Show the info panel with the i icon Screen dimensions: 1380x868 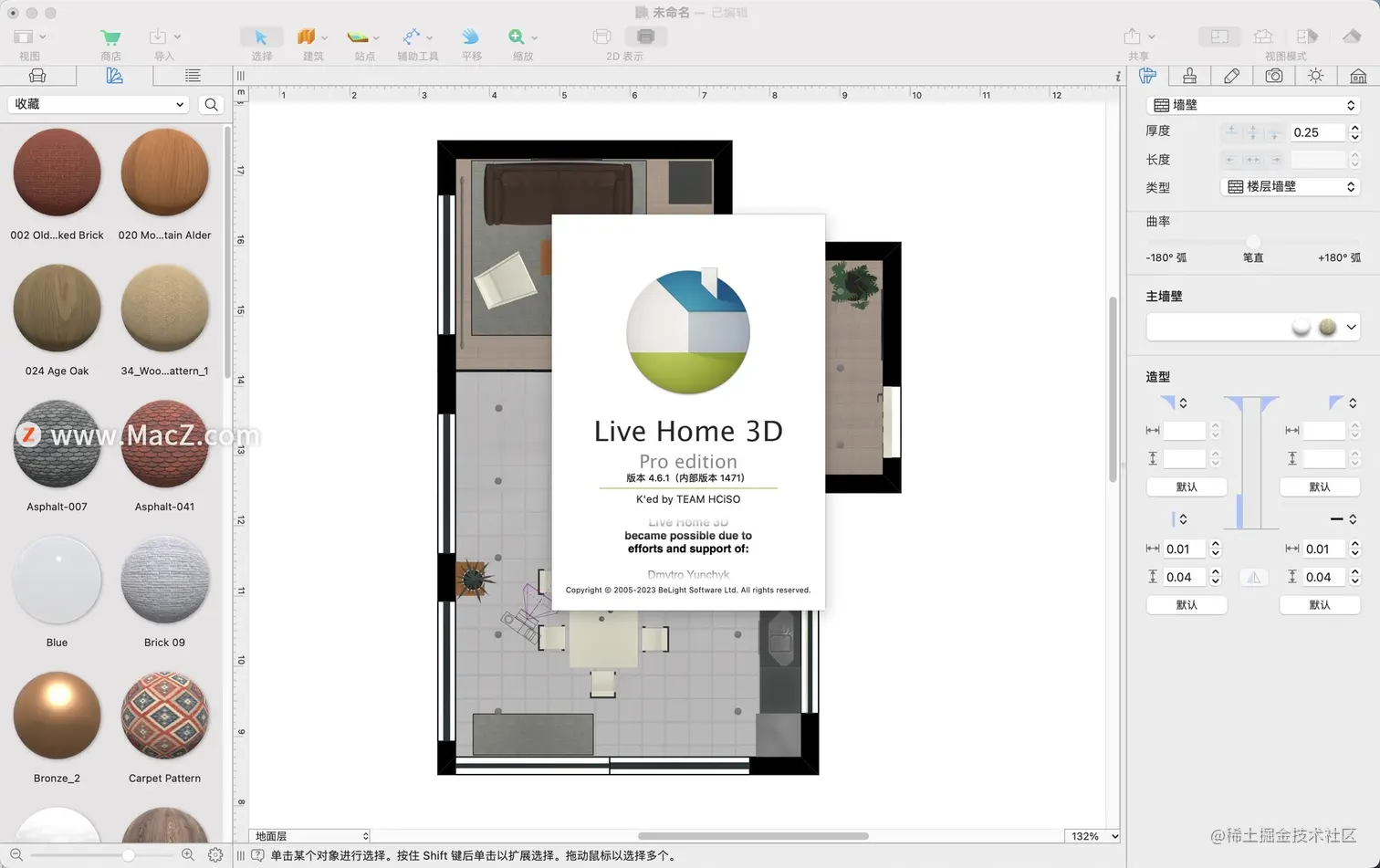coord(1118,77)
